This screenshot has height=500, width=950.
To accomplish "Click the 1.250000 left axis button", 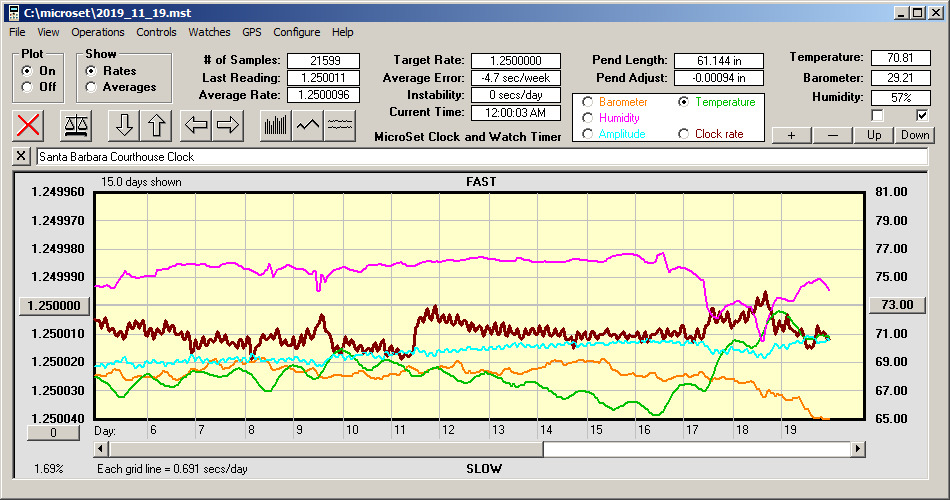I will pos(54,305).
